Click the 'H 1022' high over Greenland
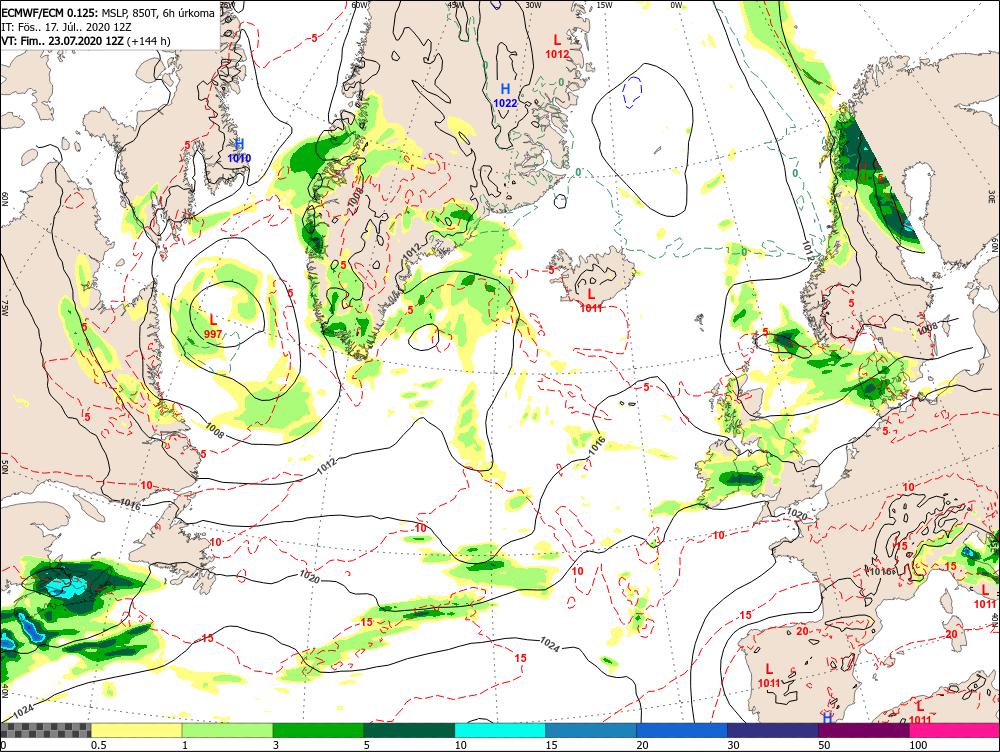The width and height of the screenshot is (1000, 752). point(505,95)
